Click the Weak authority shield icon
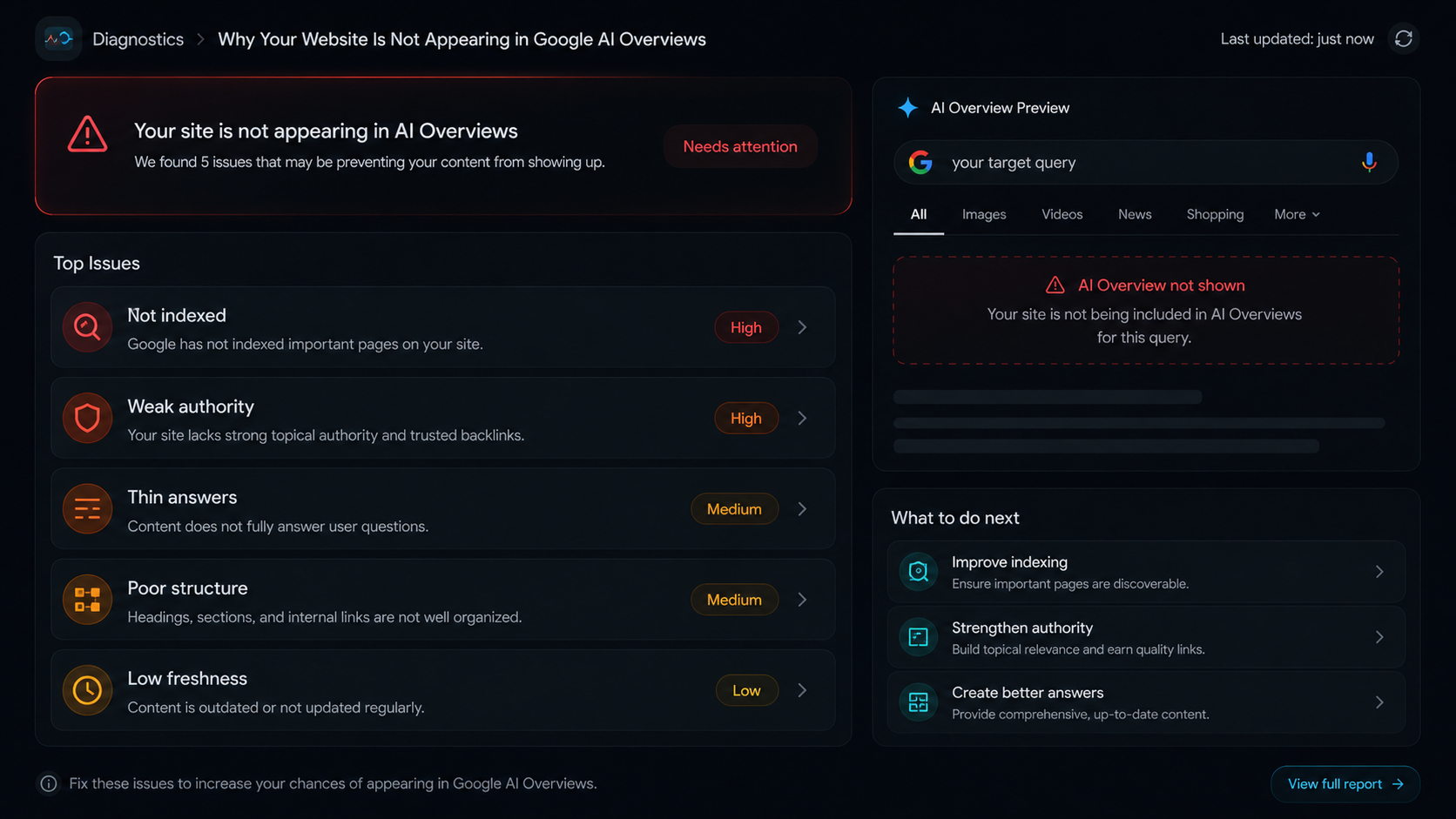Image resolution: width=1456 pixels, height=819 pixels. (x=87, y=418)
